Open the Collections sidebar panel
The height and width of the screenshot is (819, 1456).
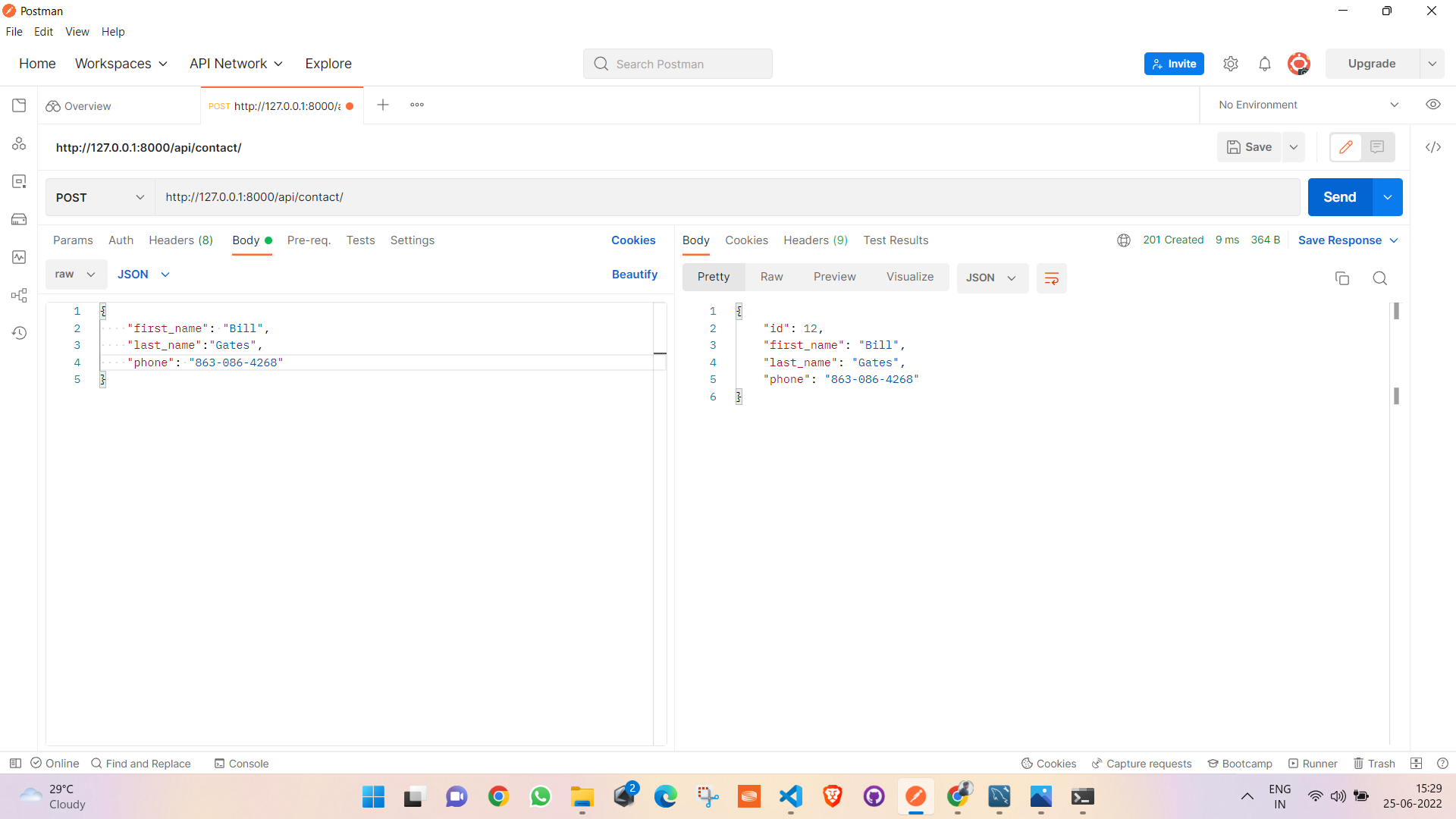(19, 105)
